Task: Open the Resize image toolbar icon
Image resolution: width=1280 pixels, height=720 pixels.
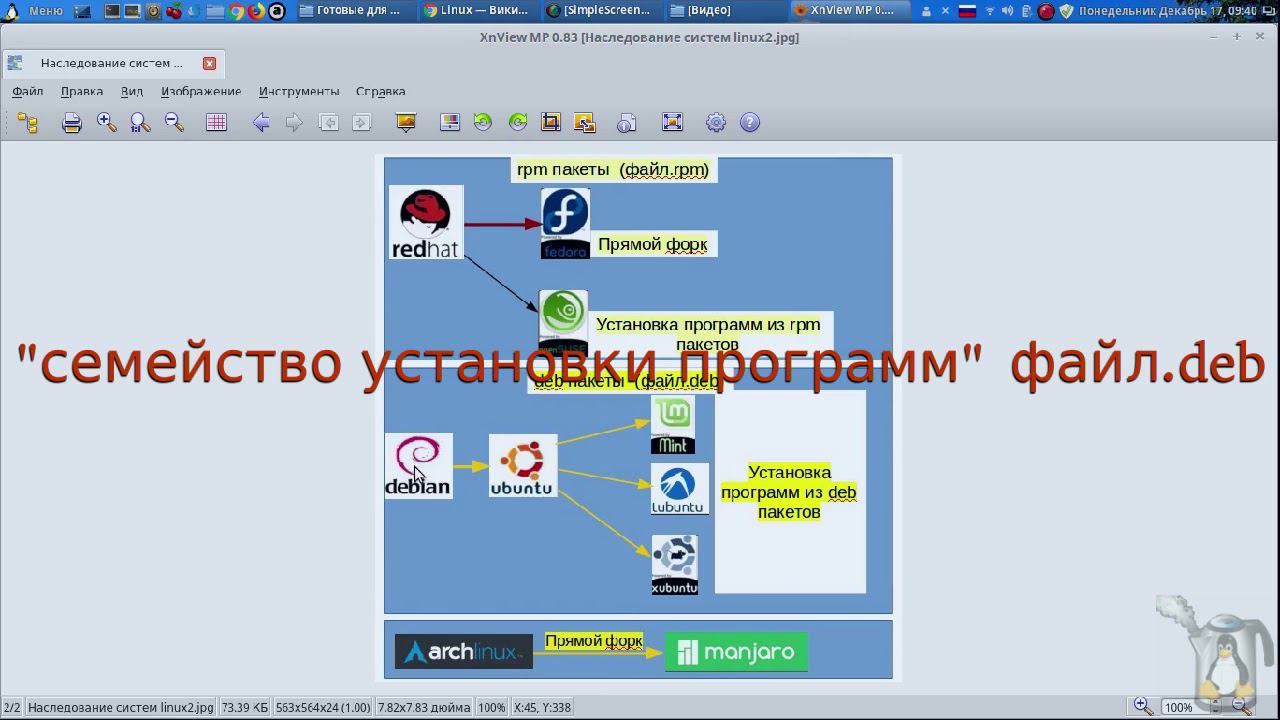Action: click(x=585, y=123)
